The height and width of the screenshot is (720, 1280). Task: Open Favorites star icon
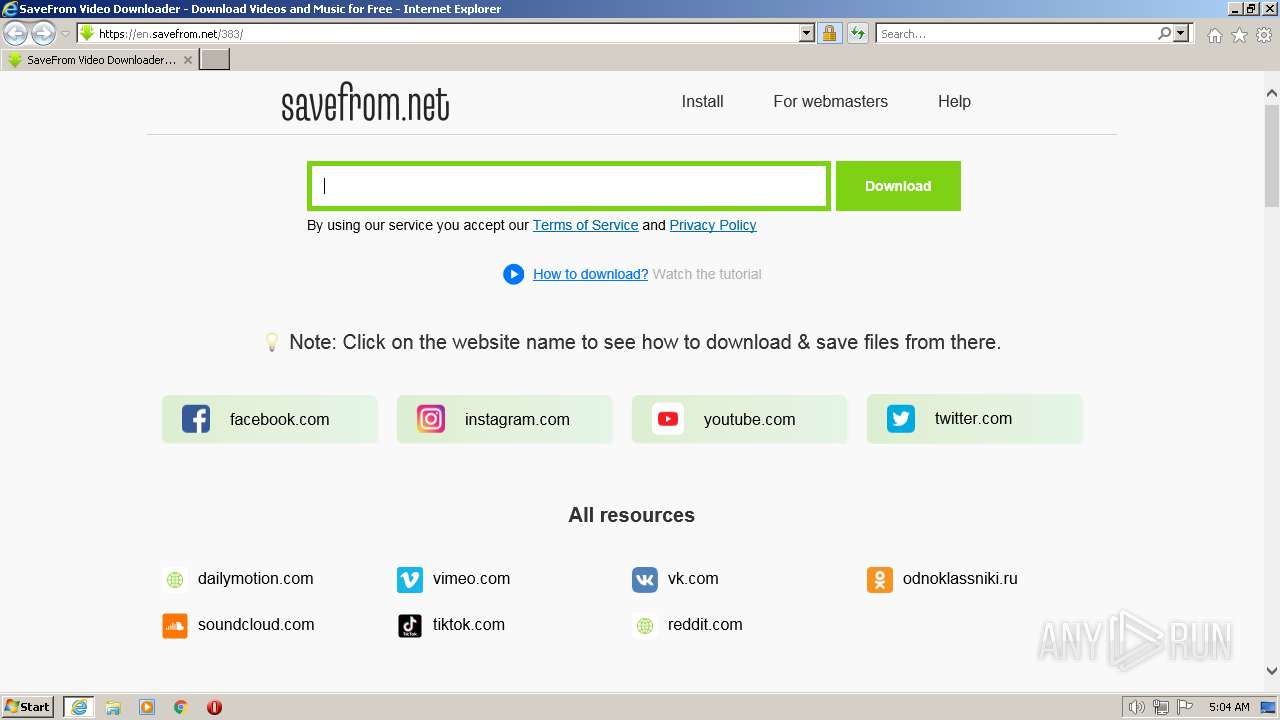pyautogui.click(x=1239, y=35)
